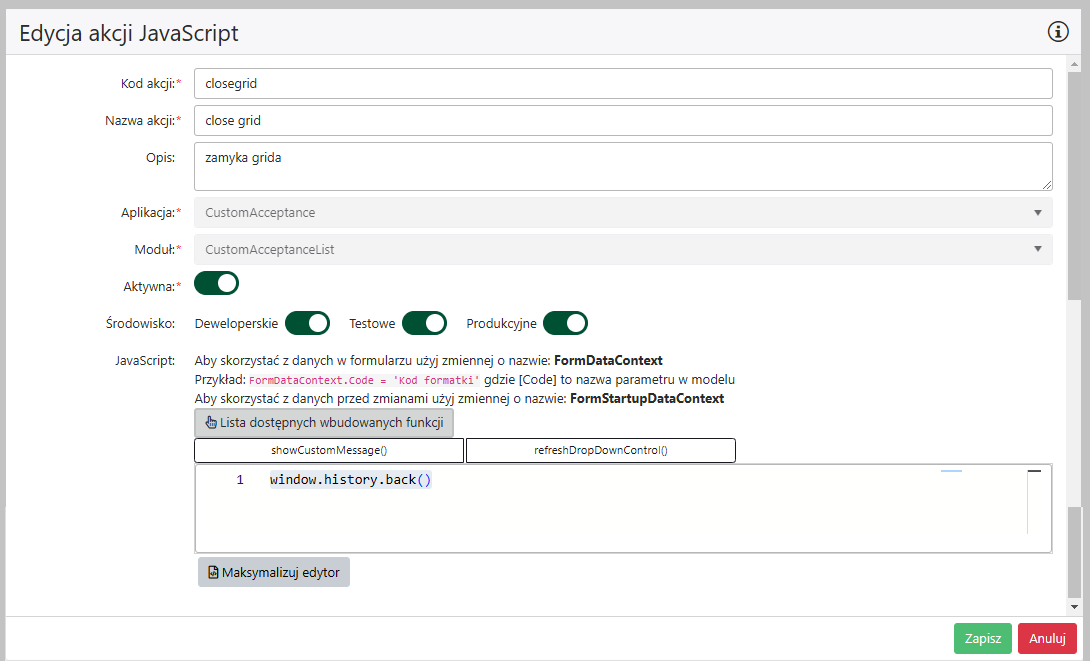This screenshot has width=1090, height=661.
Task: Click into the Opis textarea
Action: tap(622, 165)
